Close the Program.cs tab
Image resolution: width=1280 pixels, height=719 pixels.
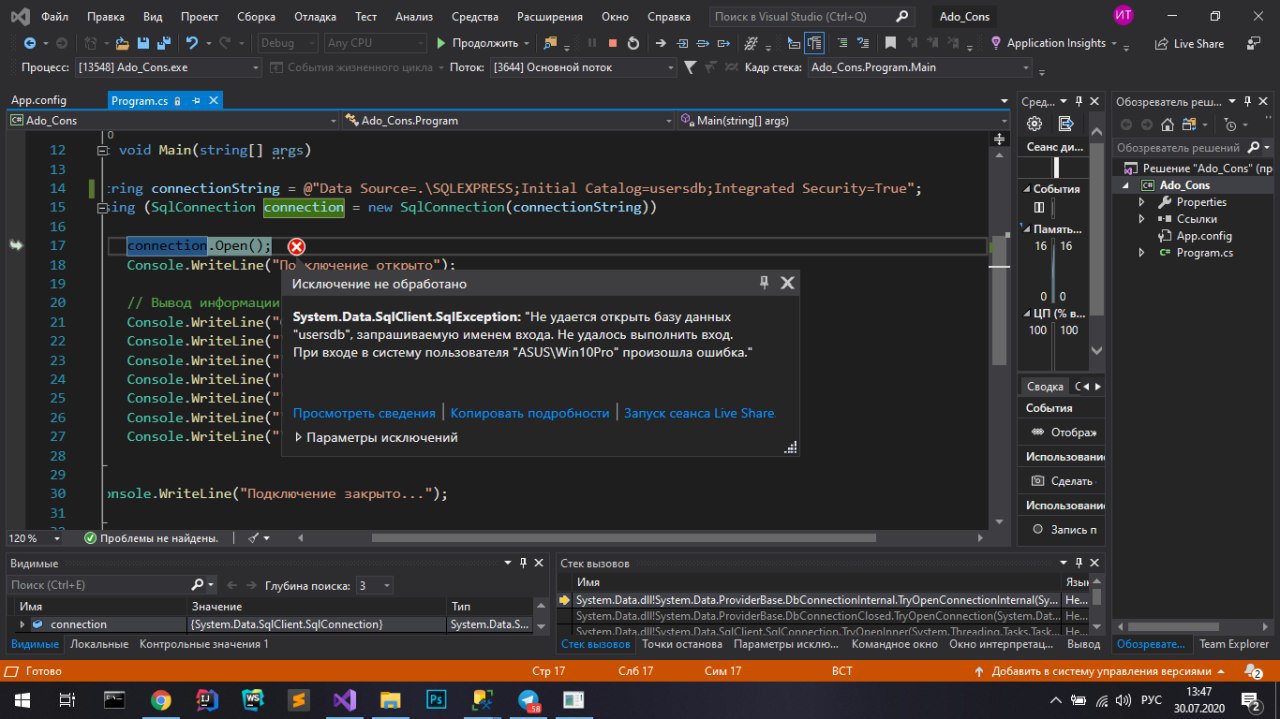[213, 101]
